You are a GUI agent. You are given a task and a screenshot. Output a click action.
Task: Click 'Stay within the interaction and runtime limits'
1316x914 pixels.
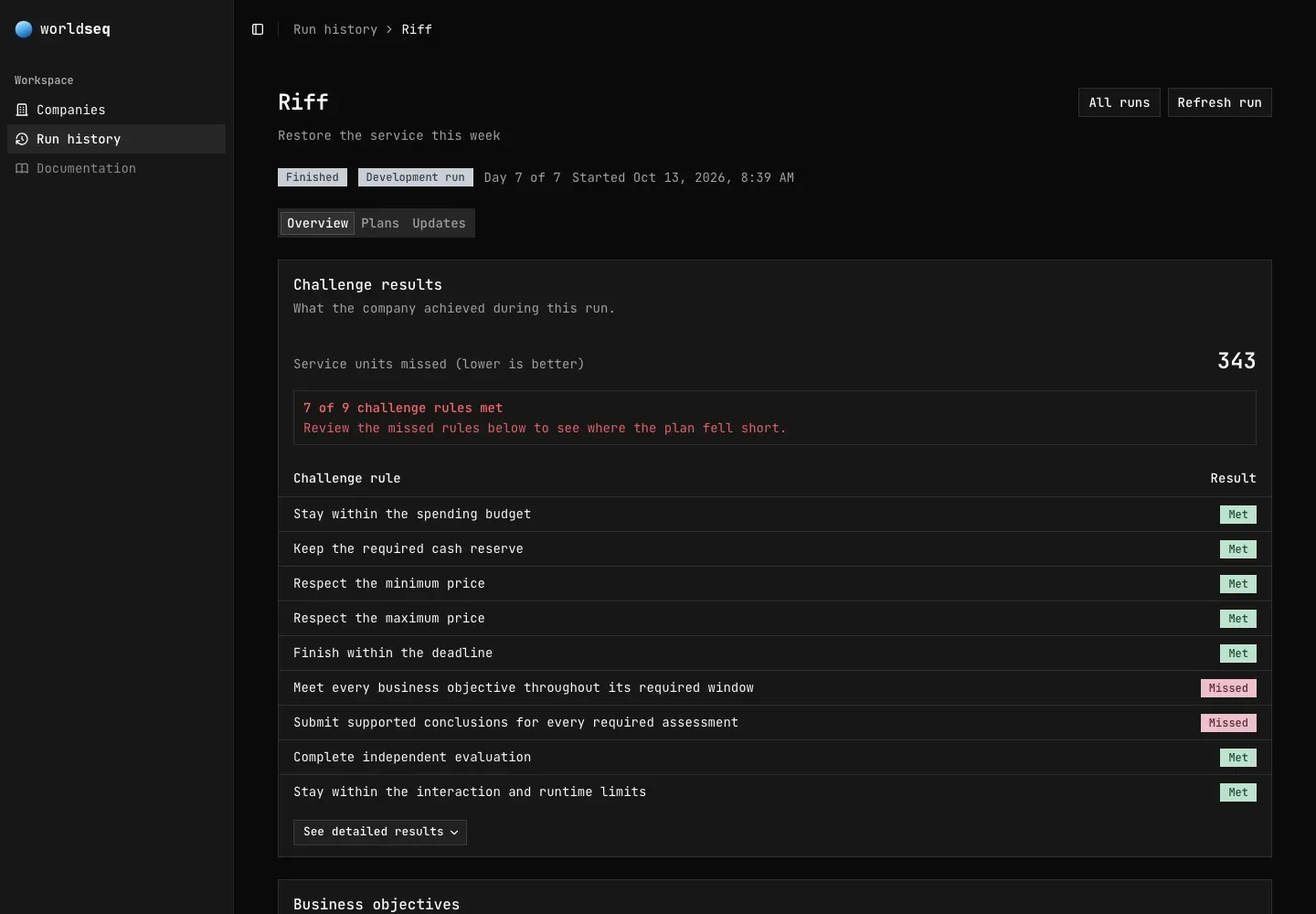tap(470, 792)
